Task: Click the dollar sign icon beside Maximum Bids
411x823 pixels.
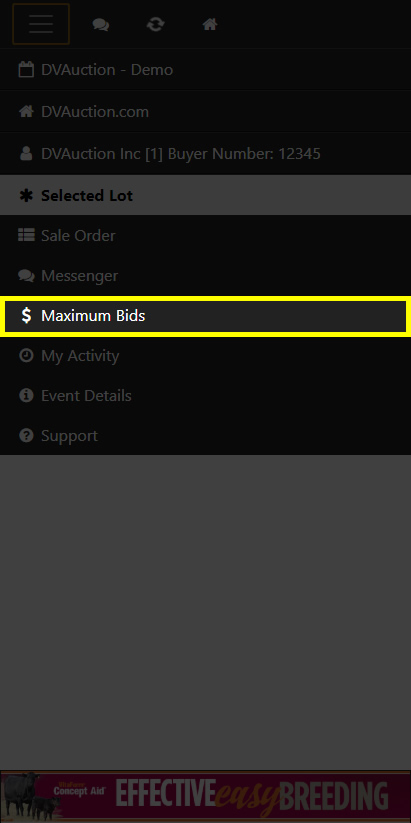Action: 26,315
